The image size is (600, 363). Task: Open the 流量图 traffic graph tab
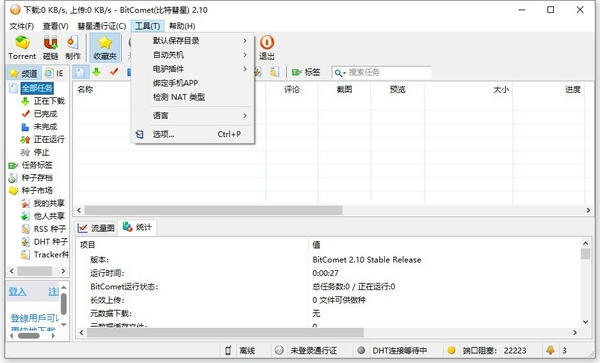[x=96, y=228]
